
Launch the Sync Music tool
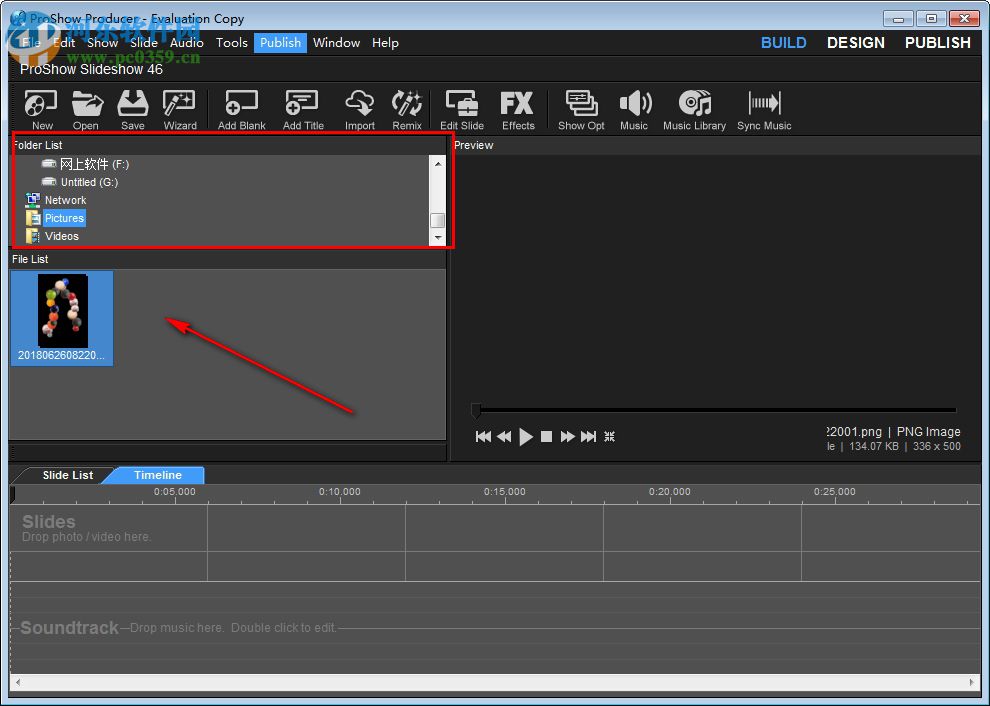click(763, 108)
